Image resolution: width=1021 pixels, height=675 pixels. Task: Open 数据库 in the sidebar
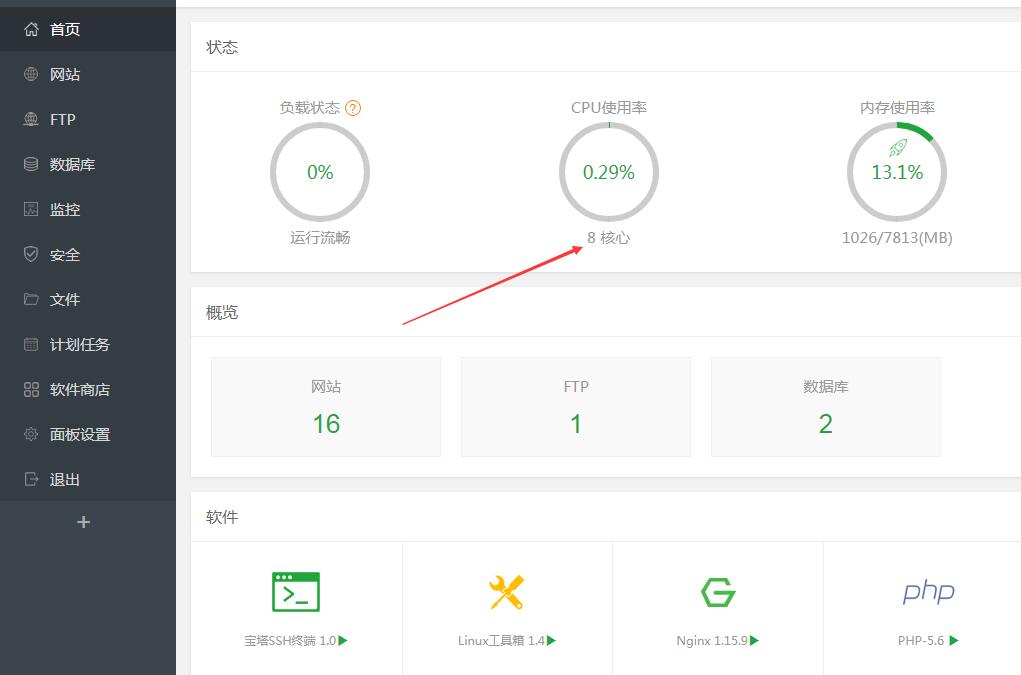[72, 165]
